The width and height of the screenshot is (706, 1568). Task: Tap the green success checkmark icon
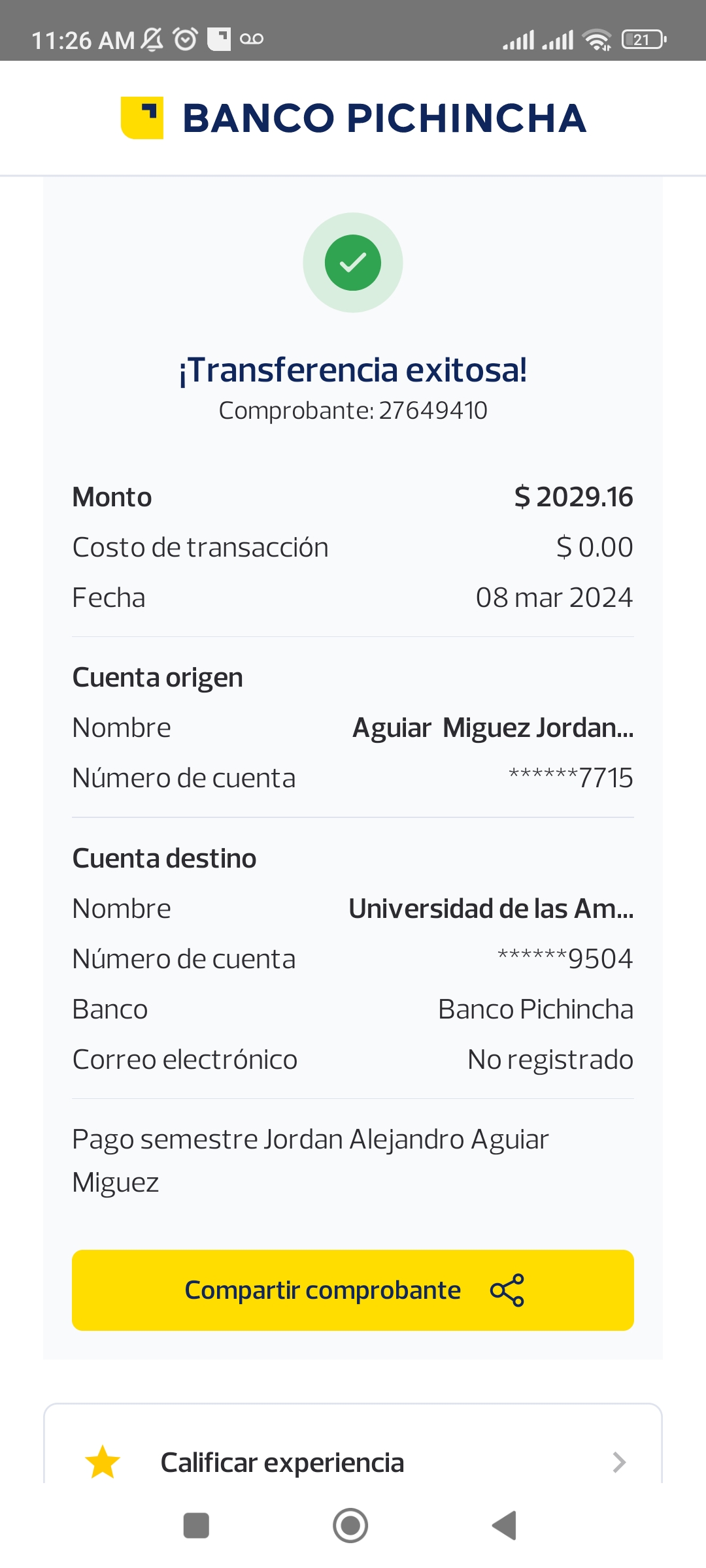353,263
